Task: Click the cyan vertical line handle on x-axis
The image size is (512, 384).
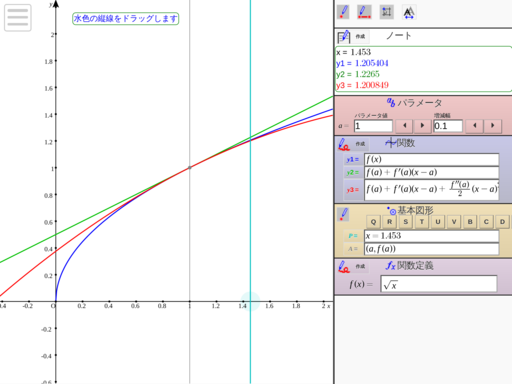Action: click(x=250, y=301)
